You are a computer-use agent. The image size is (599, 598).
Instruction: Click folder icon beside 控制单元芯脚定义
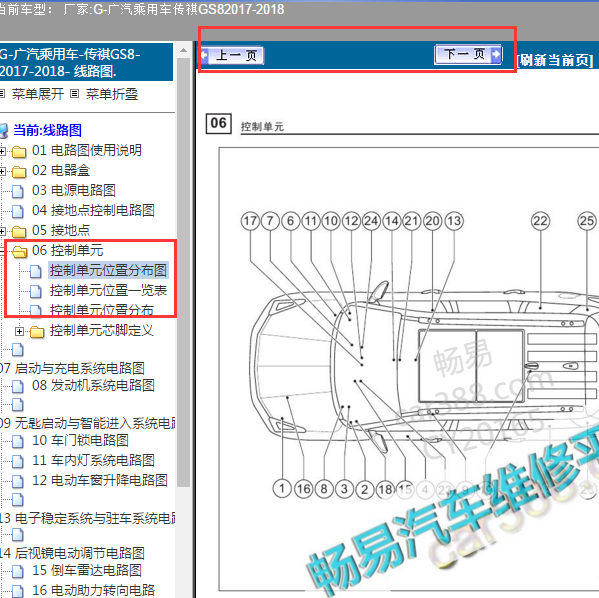(37, 332)
